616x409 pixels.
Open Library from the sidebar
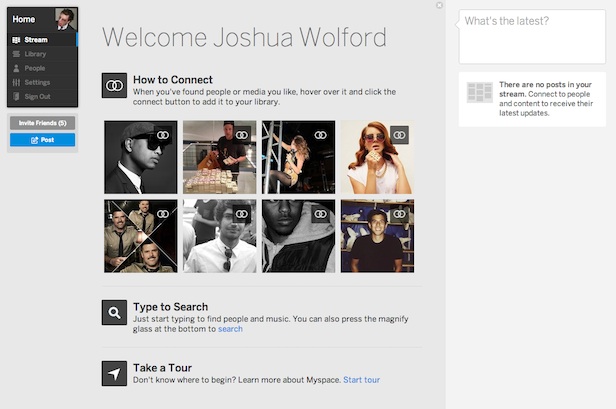coord(36,54)
